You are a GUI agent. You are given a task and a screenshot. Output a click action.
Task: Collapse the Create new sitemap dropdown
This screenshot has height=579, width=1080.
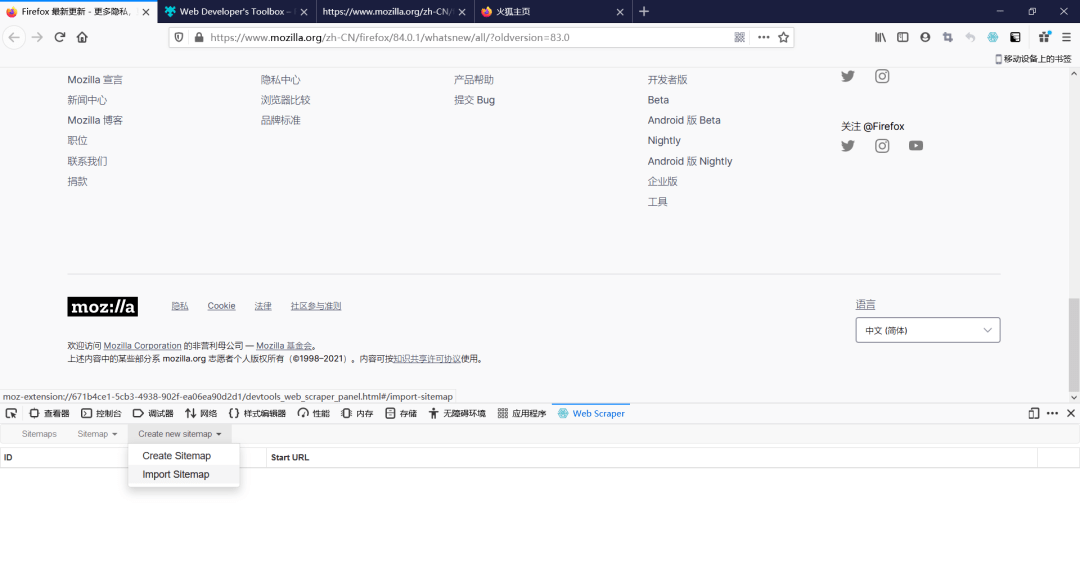(x=180, y=434)
